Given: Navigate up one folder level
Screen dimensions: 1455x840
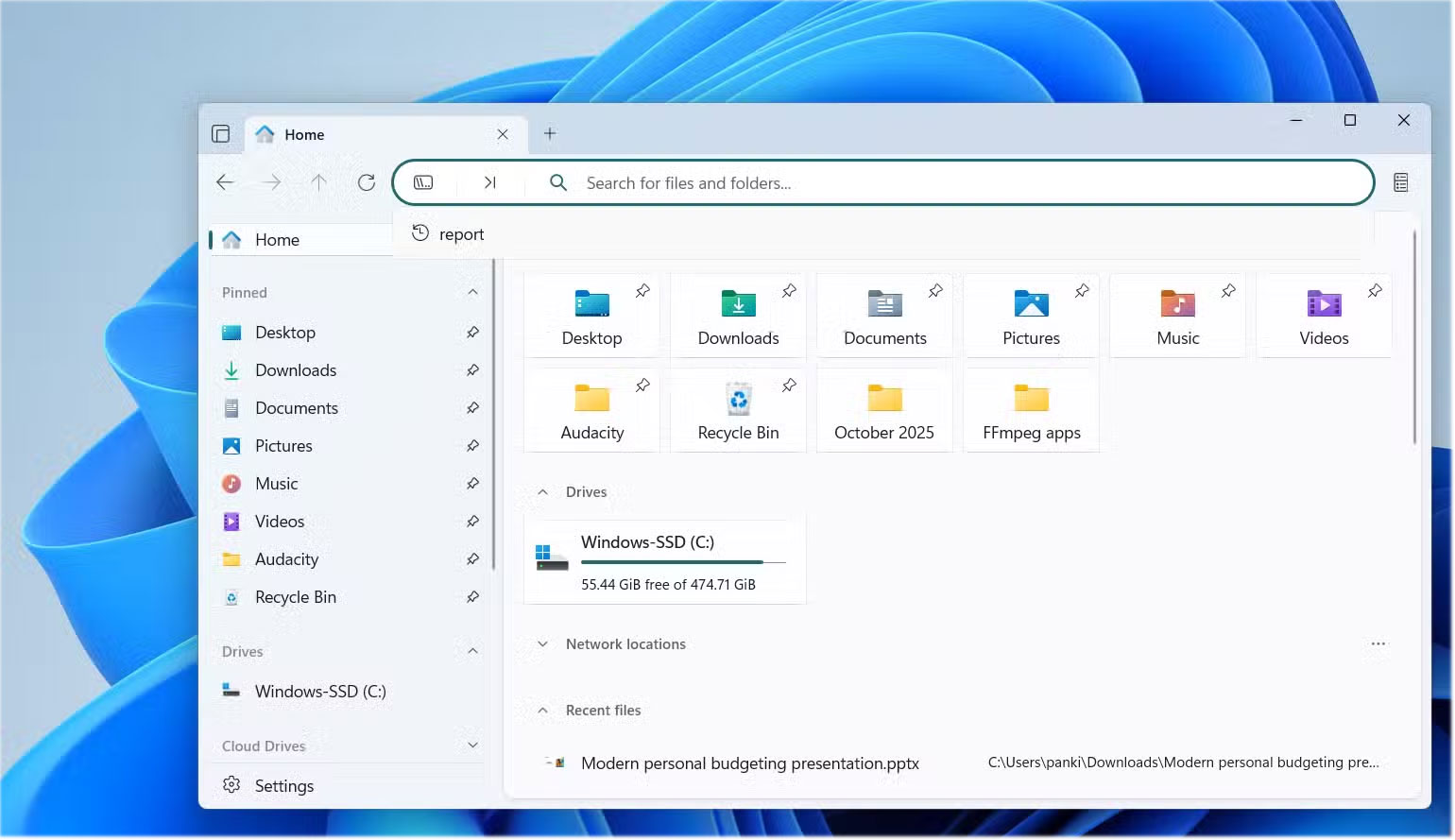Looking at the screenshot, I should [319, 182].
